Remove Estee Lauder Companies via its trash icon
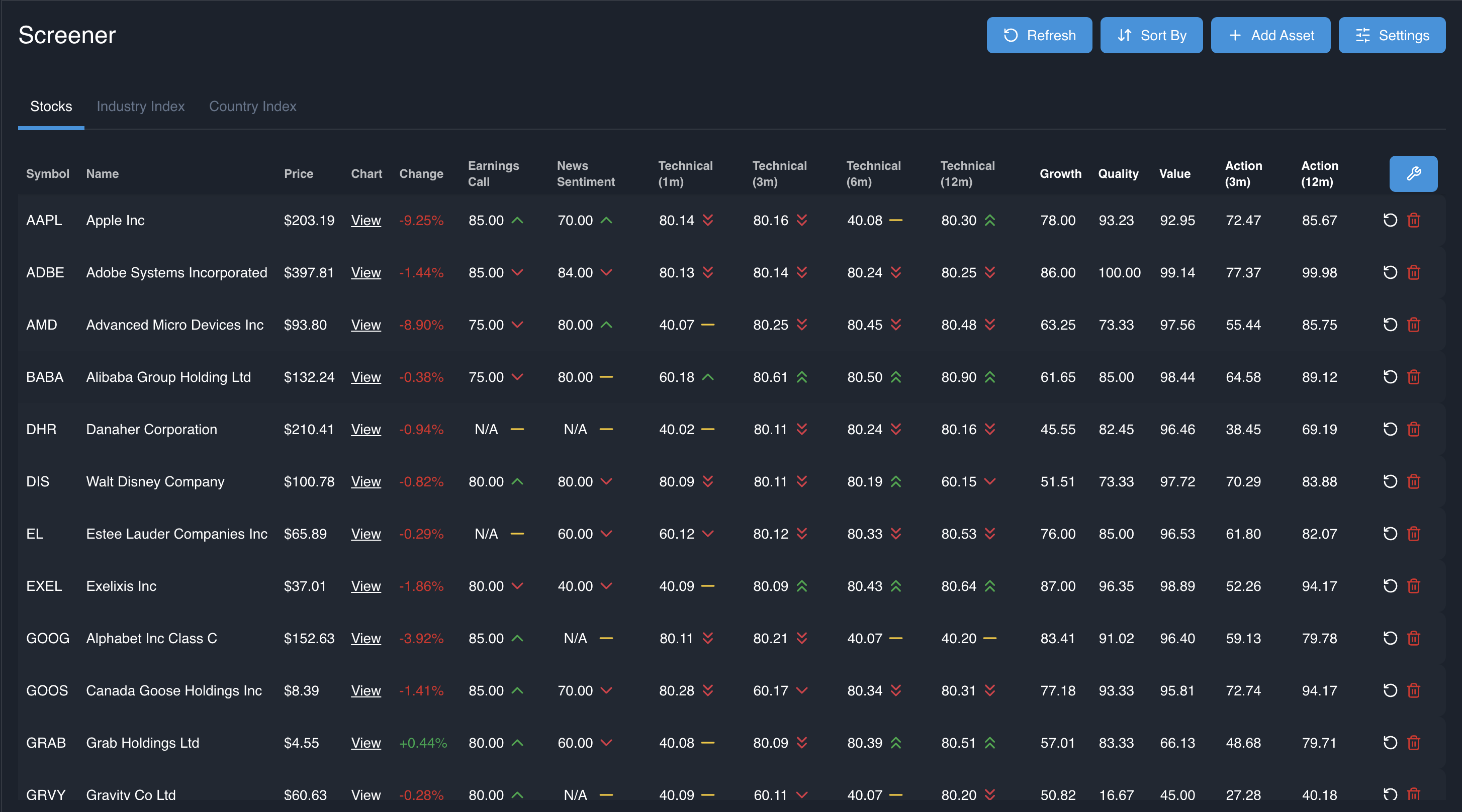The image size is (1462, 812). click(1414, 534)
